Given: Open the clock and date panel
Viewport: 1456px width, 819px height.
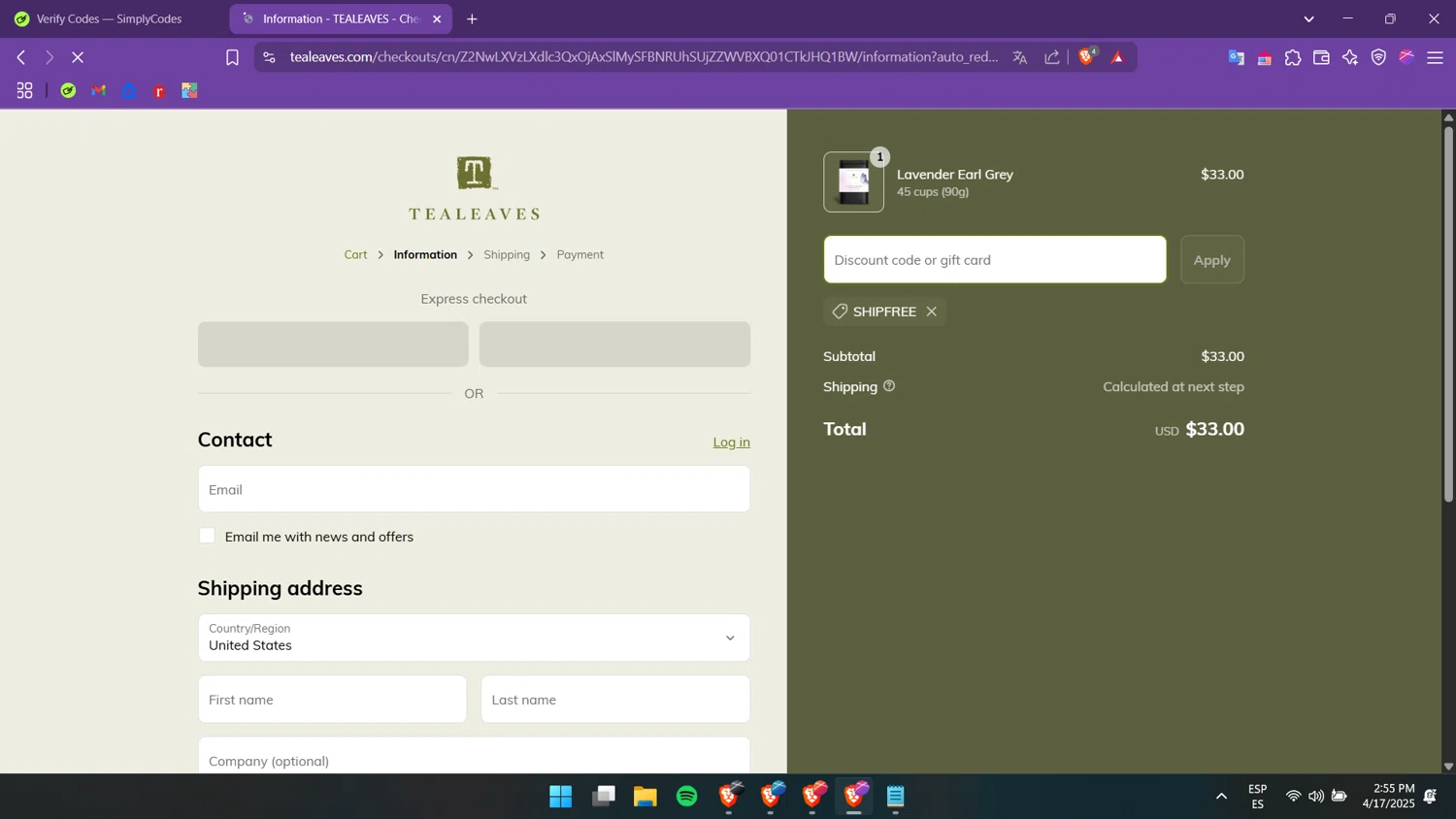Looking at the screenshot, I should tap(1388, 796).
